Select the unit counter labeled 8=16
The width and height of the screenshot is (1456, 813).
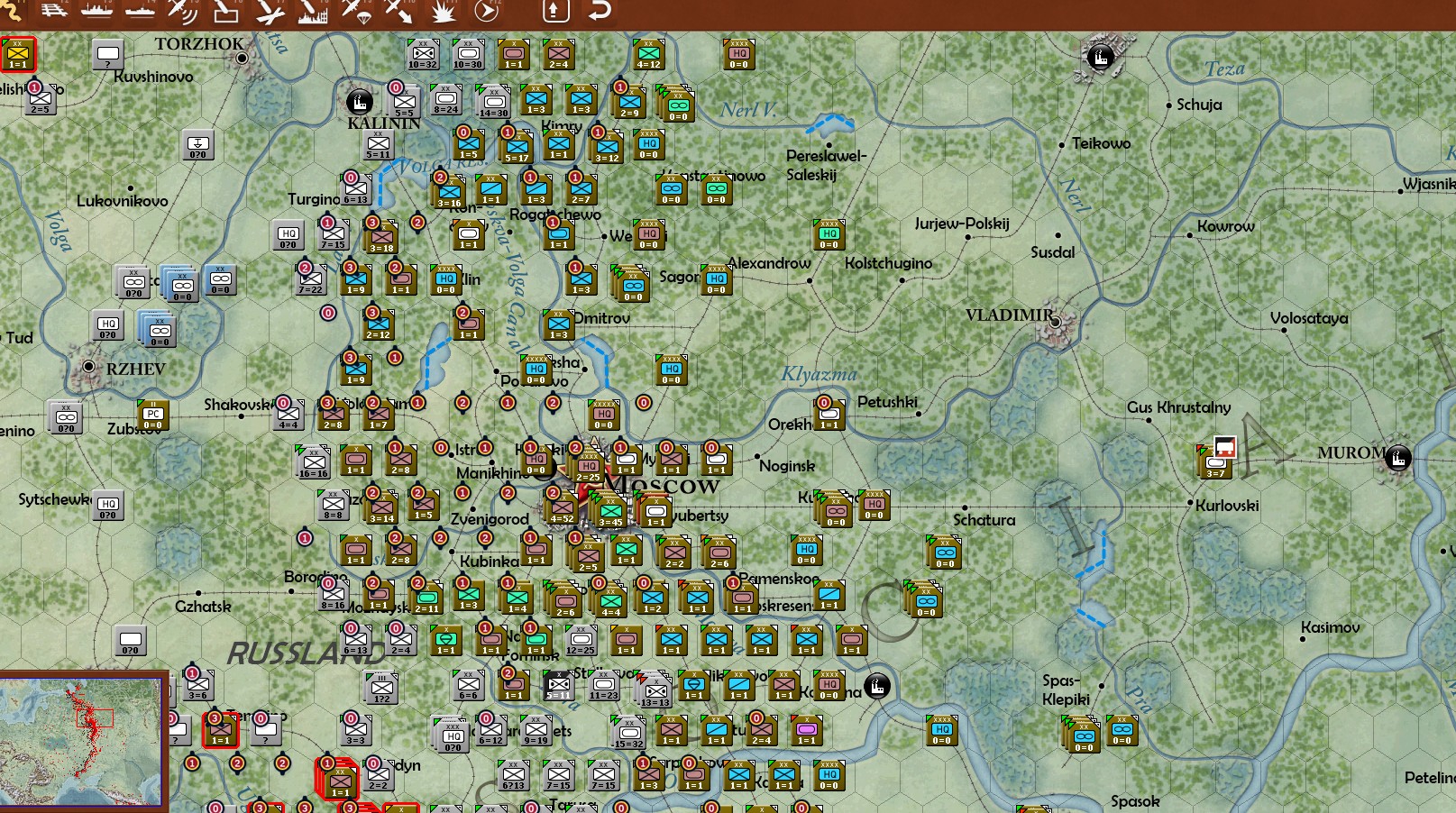[x=333, y=596]
